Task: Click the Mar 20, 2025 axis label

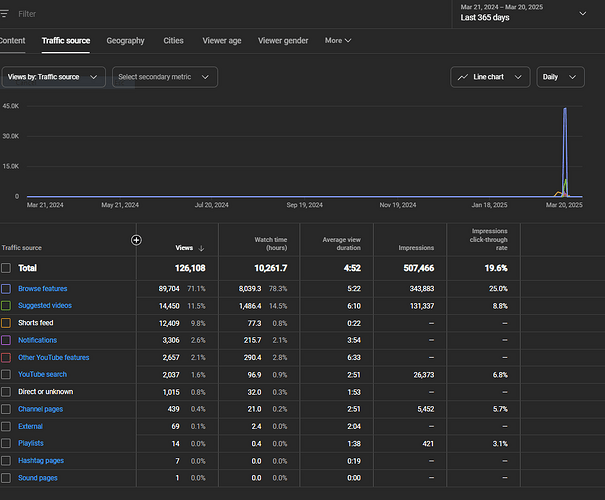Action: [564, 205]
